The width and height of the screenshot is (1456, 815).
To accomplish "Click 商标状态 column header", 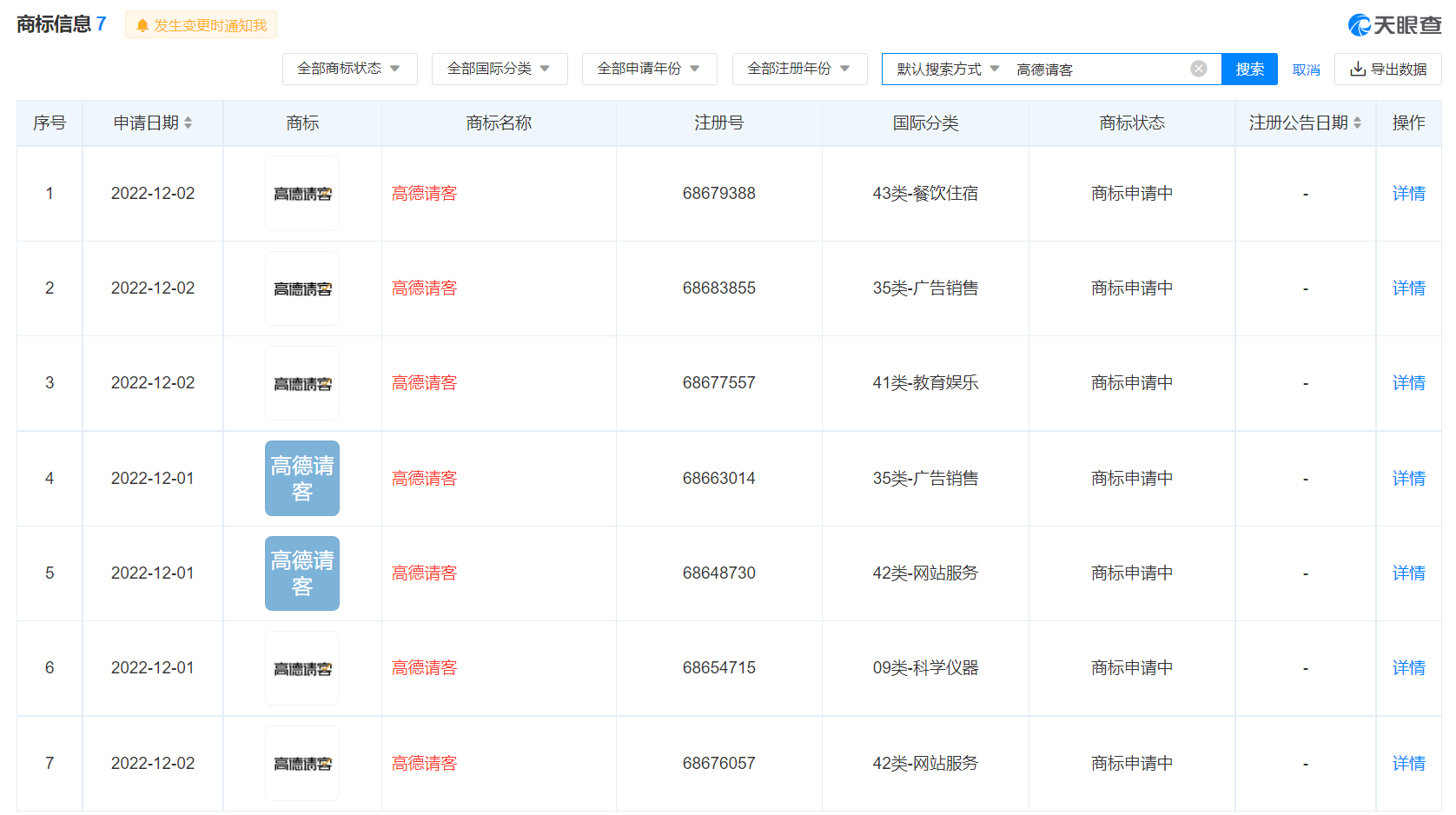I will click(x=1132, y=123).
